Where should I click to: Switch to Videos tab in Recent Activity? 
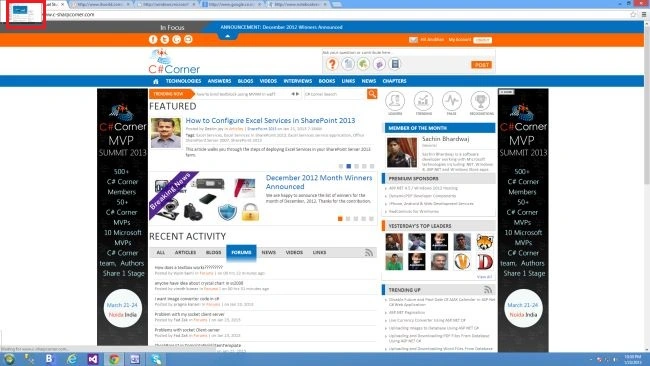click(x=294, y=252)
